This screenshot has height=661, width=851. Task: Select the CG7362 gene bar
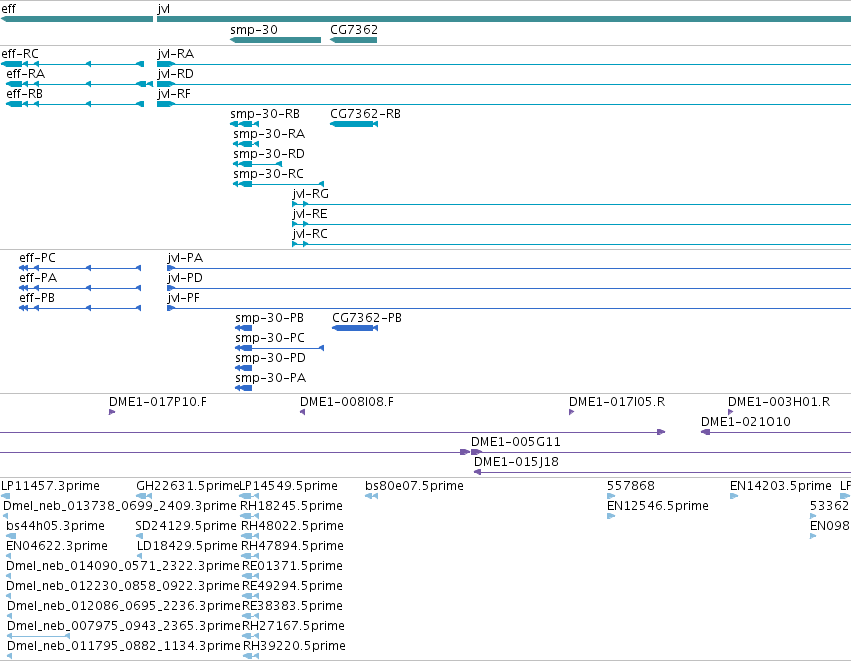(353, 40)
